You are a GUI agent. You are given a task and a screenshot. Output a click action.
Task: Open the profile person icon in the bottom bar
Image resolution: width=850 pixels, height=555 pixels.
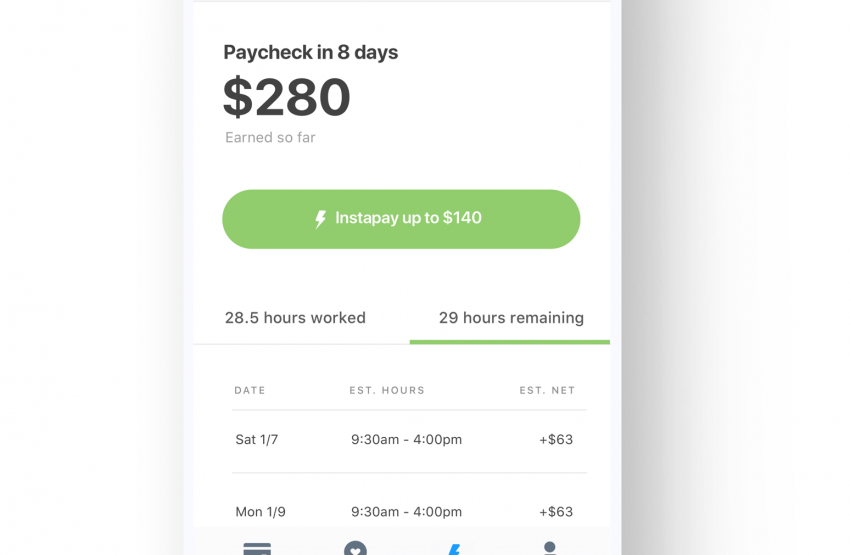click(x=550, y=548)
